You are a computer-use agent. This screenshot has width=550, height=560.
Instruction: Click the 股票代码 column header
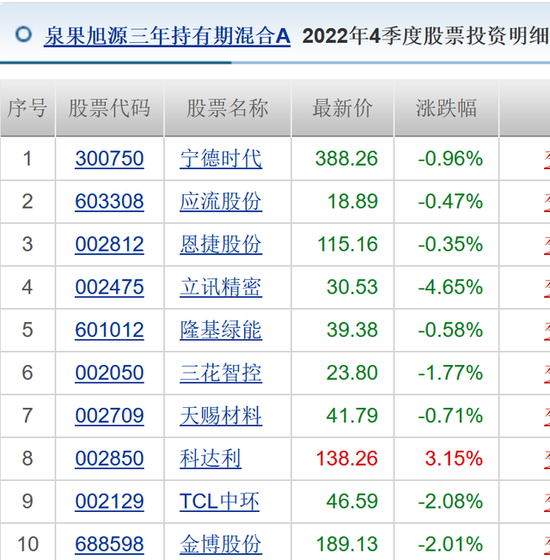[x=109, y=108]
